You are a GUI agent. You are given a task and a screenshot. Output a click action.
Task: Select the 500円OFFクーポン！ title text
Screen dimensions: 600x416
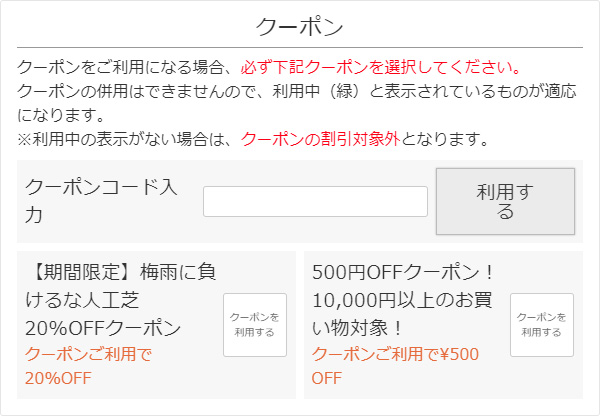coord(404,271)
